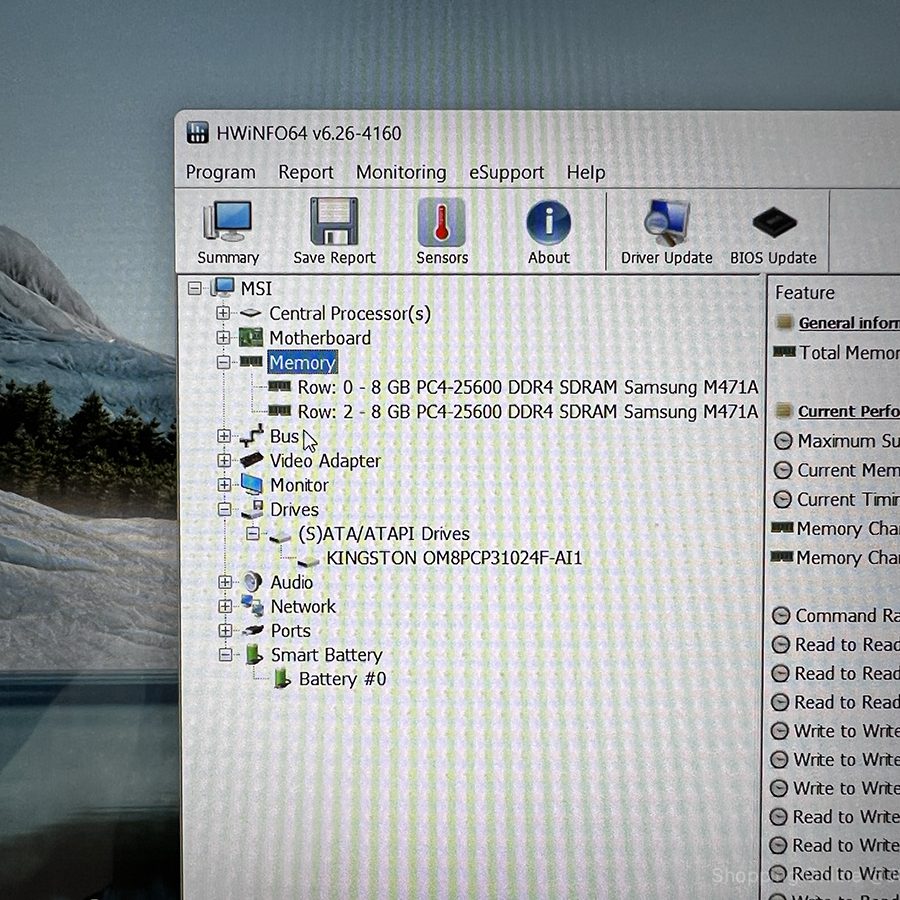Click the Audio speaker icon
Screen dimensions: 900x900
click(x=253, y=581)
